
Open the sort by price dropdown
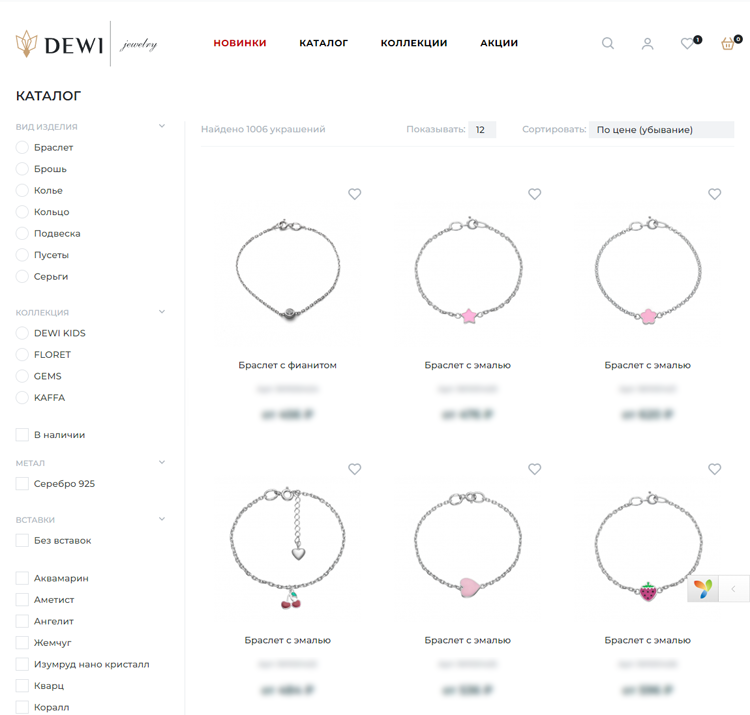pos(660,130)
